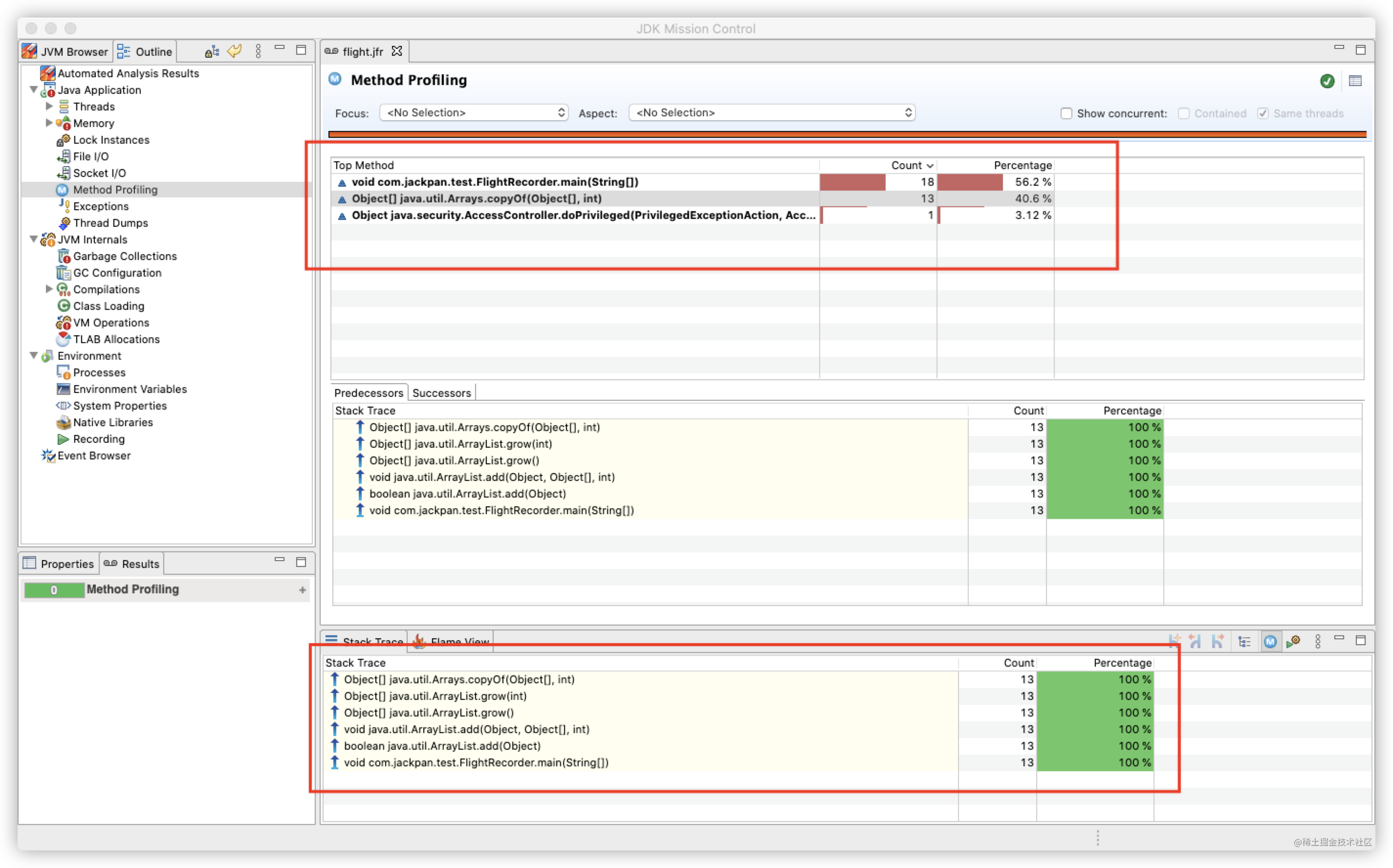Enable the Show concurrent checkbox
This screenshot has width=1393, height=868.
click(1067, 113)
